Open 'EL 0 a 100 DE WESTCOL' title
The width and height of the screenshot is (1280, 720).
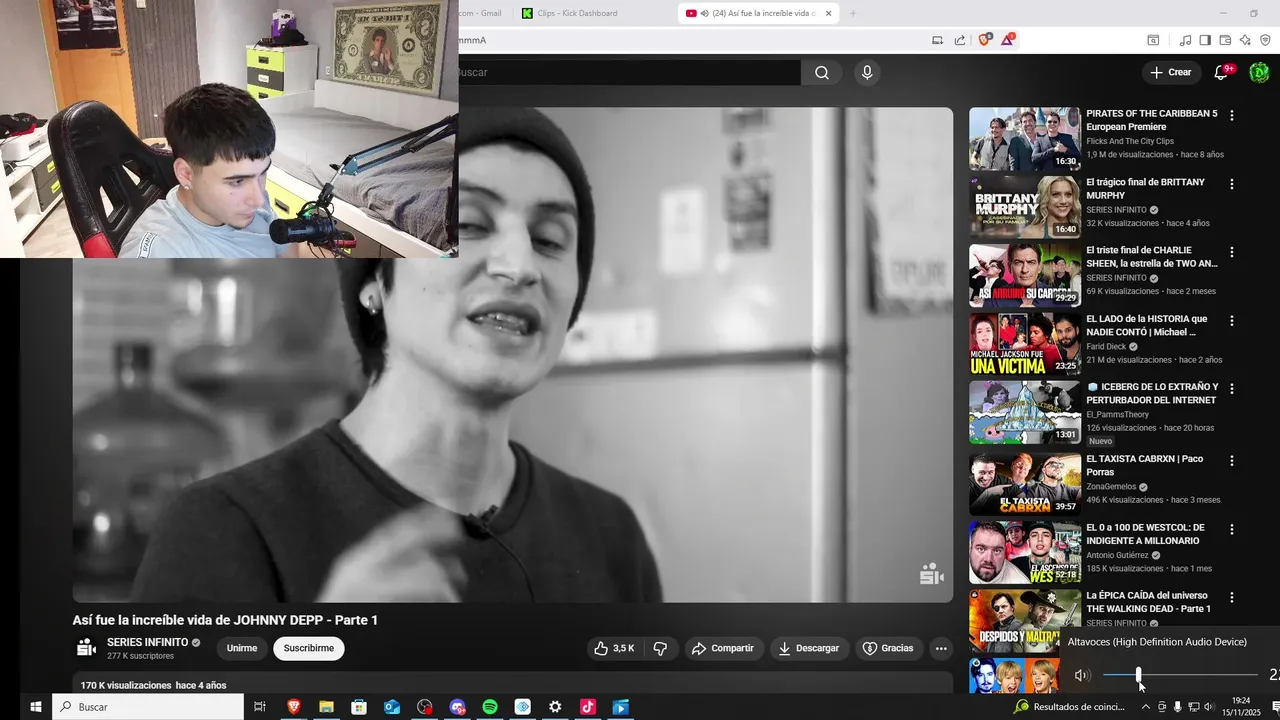[1146, 534]
